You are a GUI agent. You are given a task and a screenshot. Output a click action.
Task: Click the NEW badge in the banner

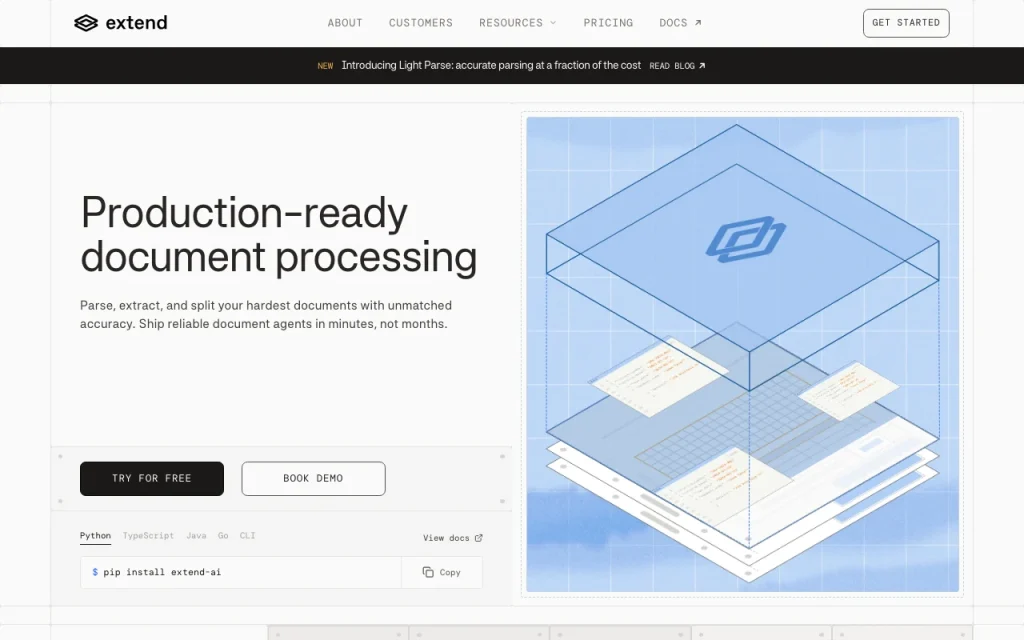pyautogui.click(x=325, y=66)
